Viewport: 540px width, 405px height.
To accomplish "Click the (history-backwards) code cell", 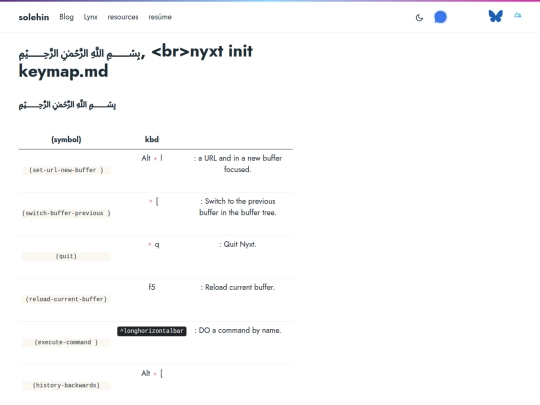I will tap(66, 385).
